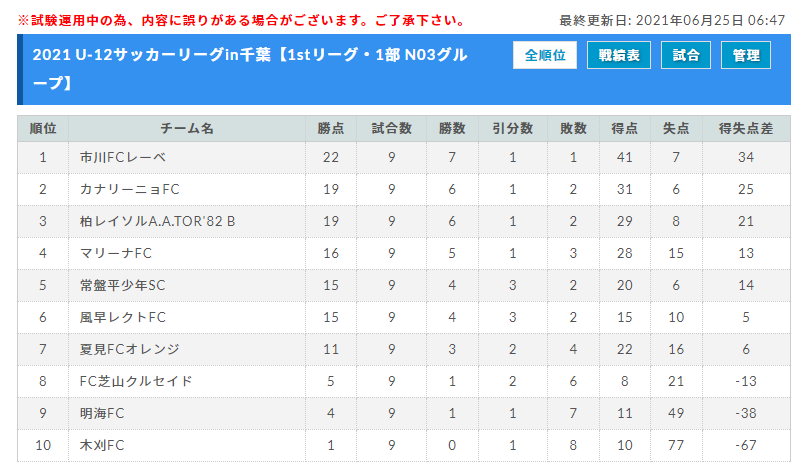
Task: Click the 得失点差 column header
Action: (x=746, y=128)
